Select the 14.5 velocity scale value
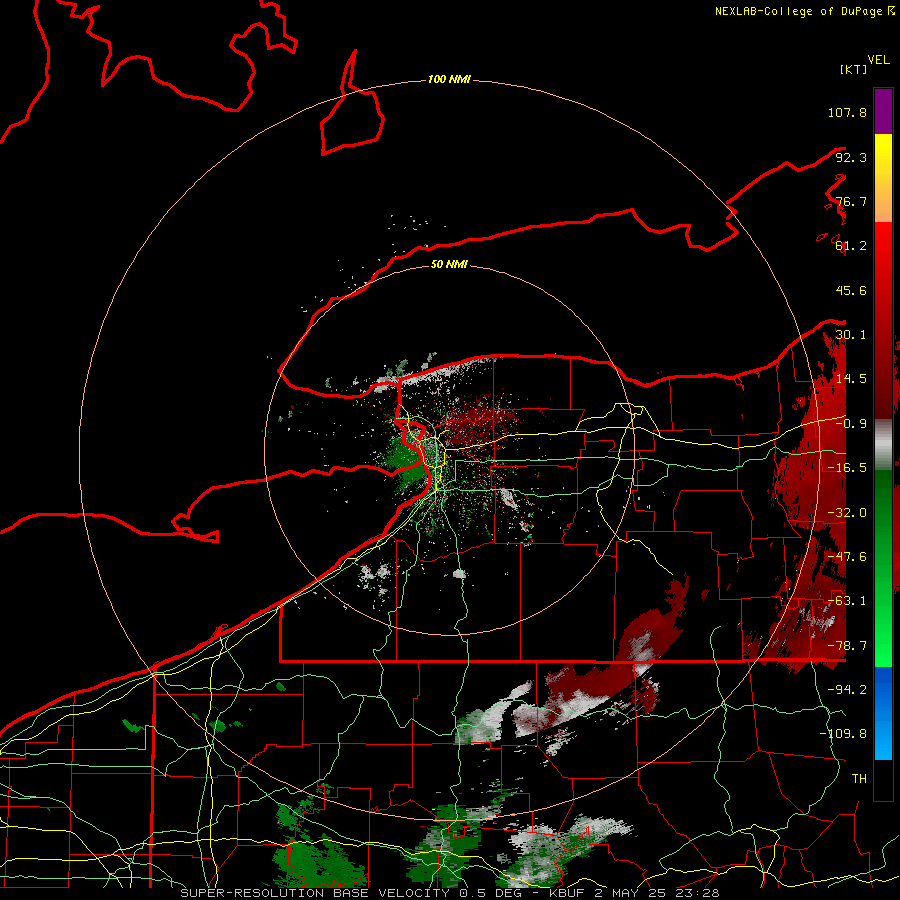The width and height of the screenshot is (900, 900). pyautogui.click(x=851, y=379)
